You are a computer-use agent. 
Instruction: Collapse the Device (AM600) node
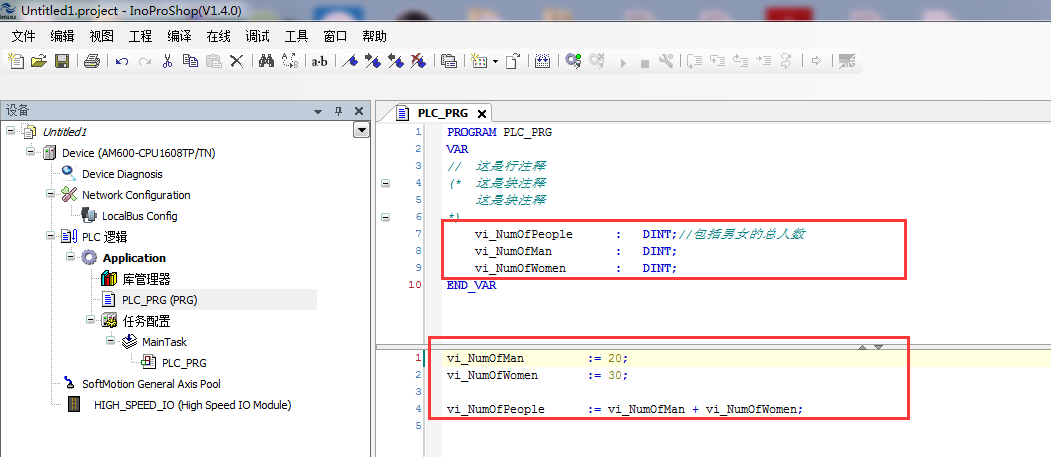[30, 151]
